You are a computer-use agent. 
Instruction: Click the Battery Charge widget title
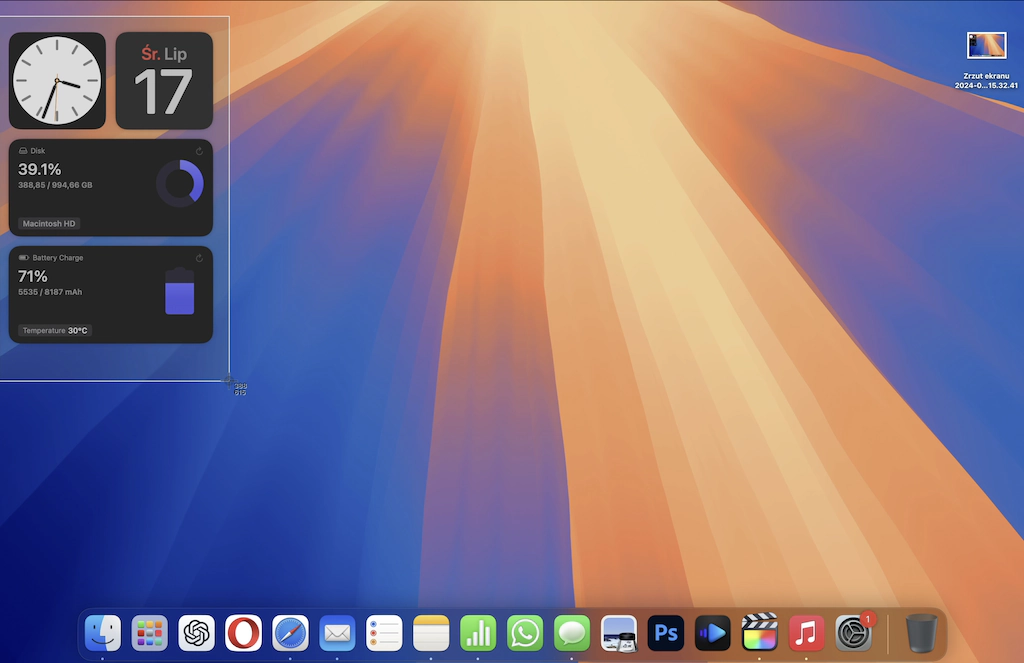click(57, 257)
